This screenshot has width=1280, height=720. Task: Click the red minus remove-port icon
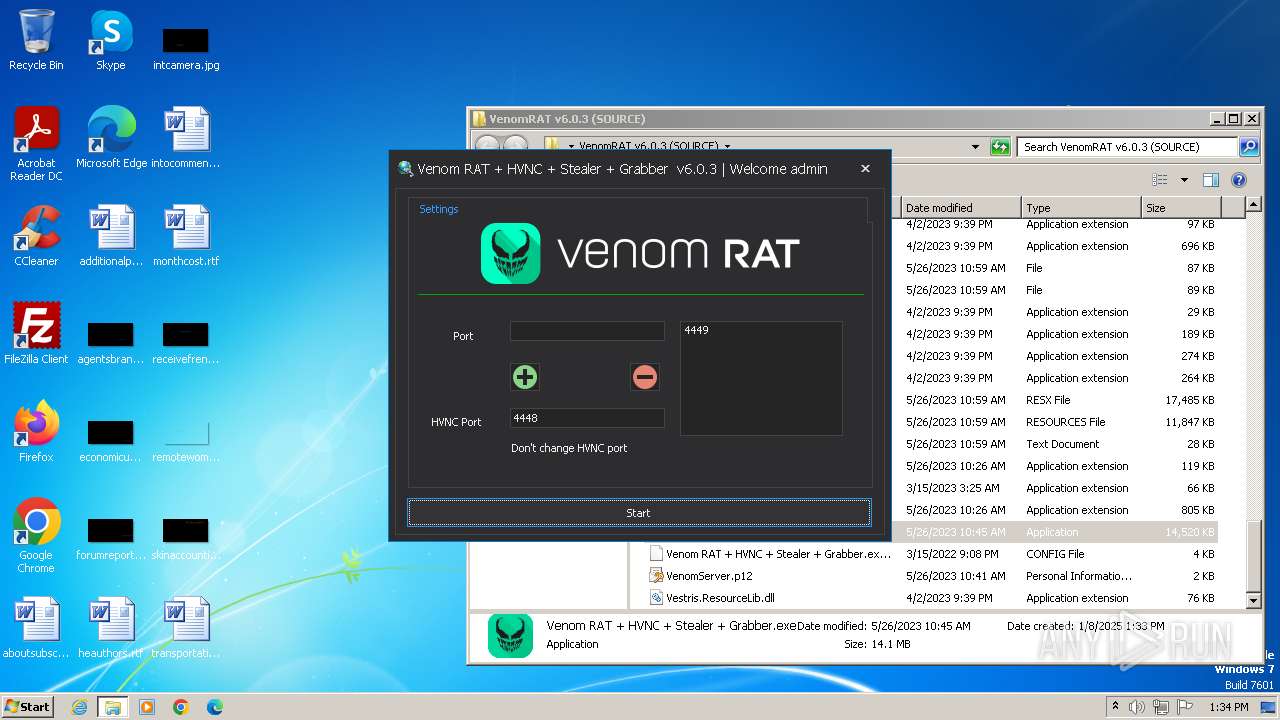(645, 377)
